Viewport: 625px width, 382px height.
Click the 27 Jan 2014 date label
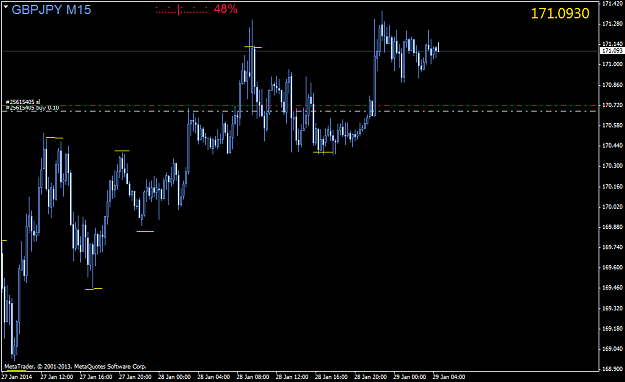click(x=17, y=377)
